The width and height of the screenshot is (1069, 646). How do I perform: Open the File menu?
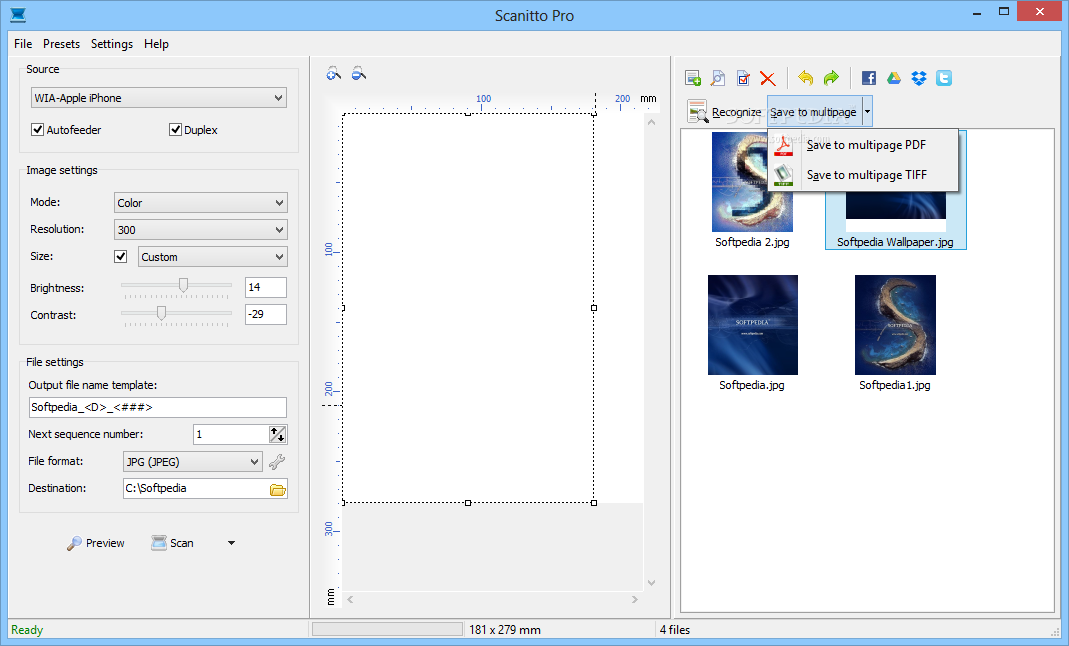coord(22,44)
